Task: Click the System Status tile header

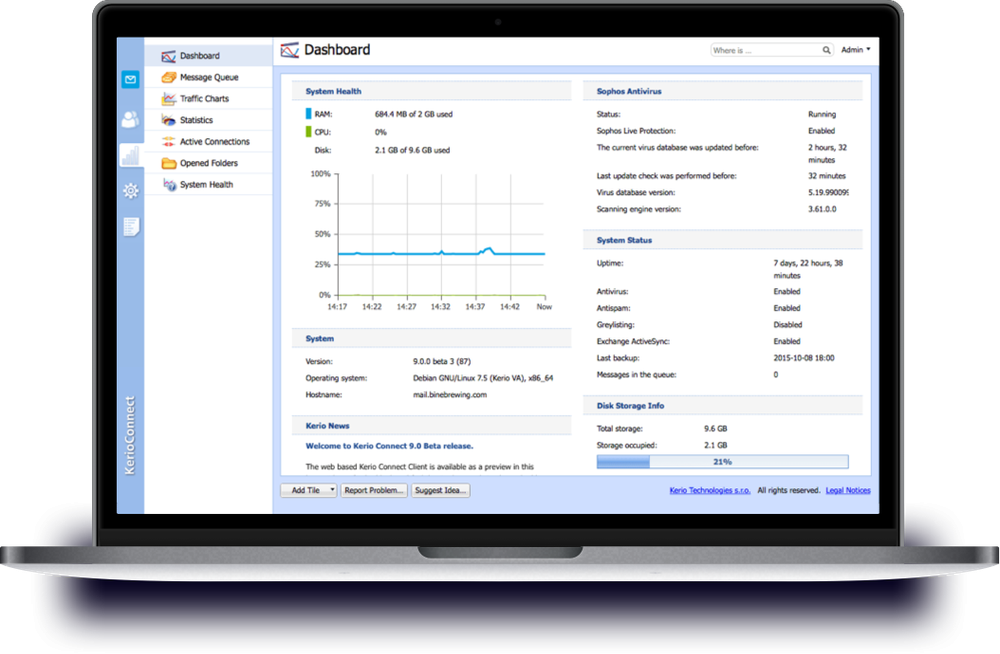Action: pyautogui.click(x=722, y=241)
